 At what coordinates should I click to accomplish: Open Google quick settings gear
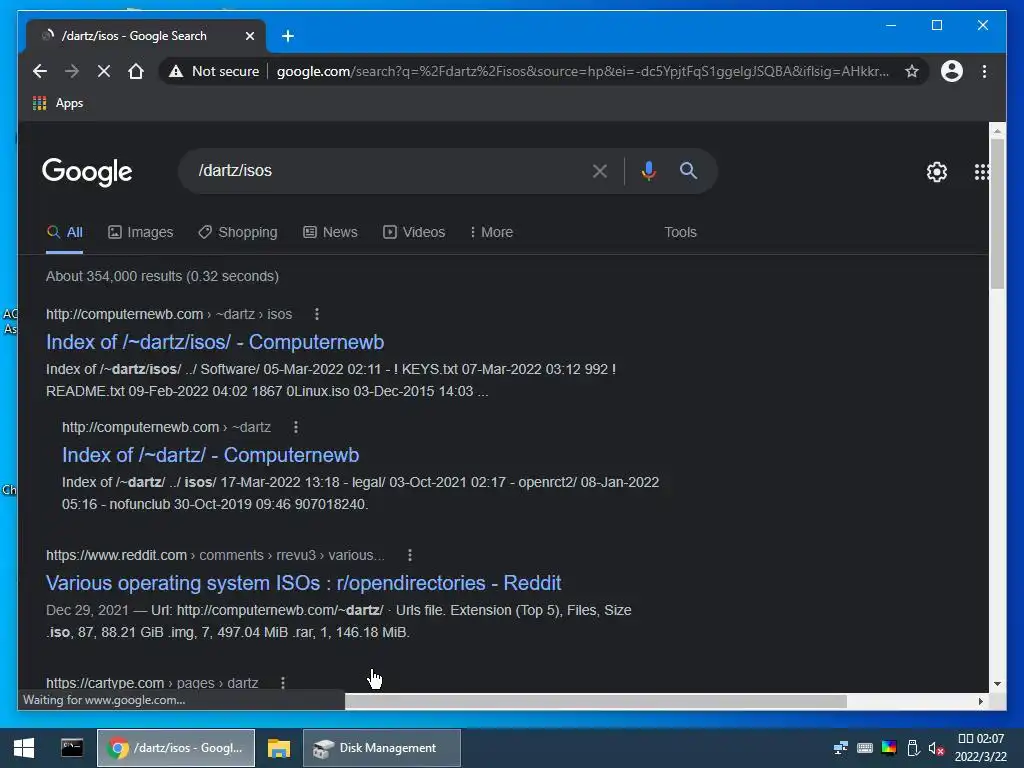936,172
